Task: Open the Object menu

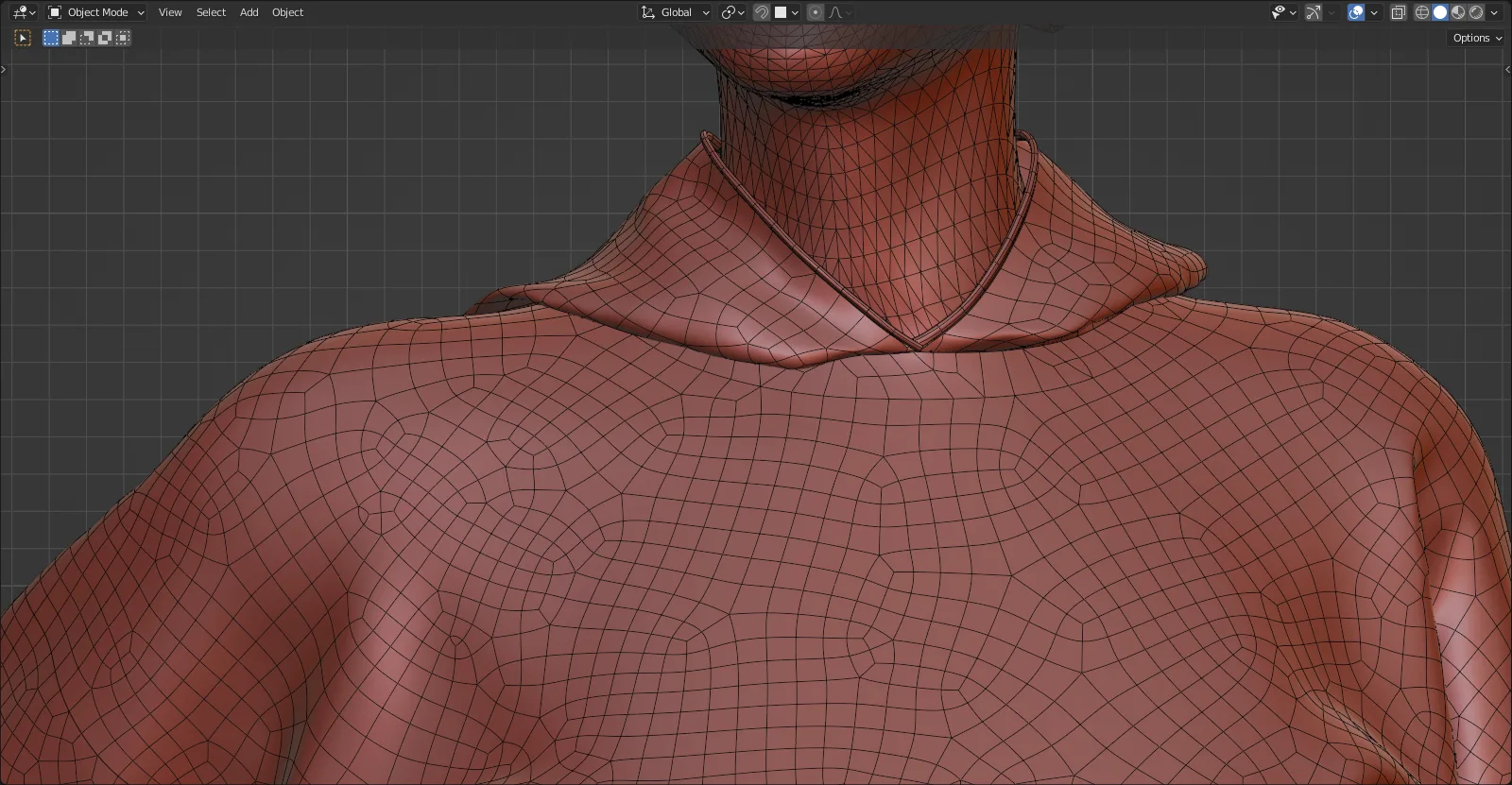Action: (287, 12)
